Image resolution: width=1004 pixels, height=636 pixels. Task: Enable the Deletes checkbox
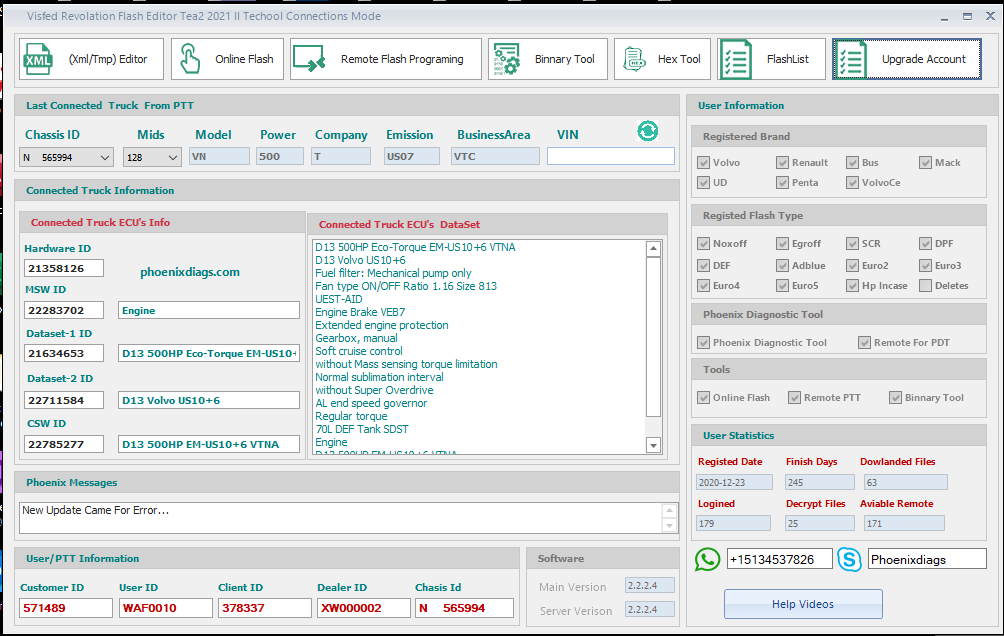[925, 286]
